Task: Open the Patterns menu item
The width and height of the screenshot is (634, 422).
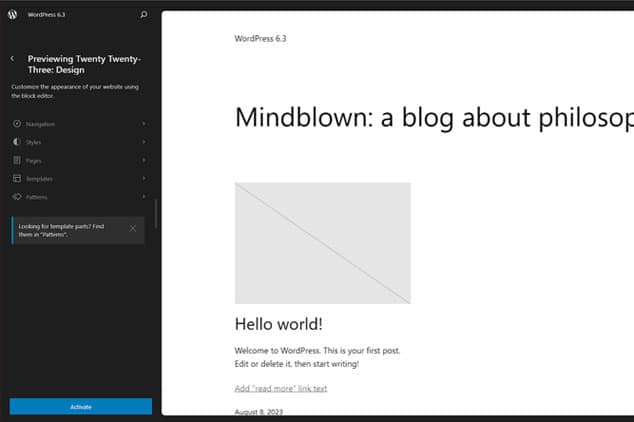Action: point(80,197)
